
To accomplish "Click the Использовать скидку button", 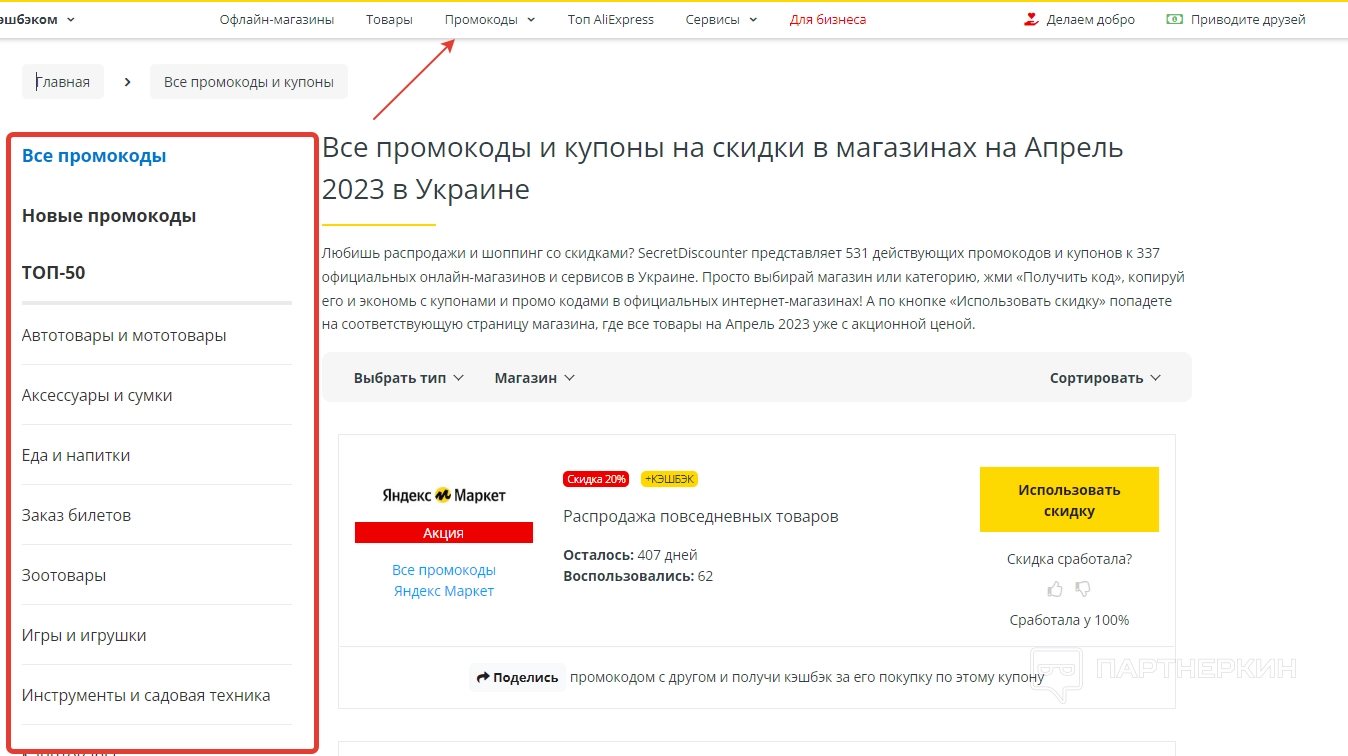I will tap(1069, 500).
